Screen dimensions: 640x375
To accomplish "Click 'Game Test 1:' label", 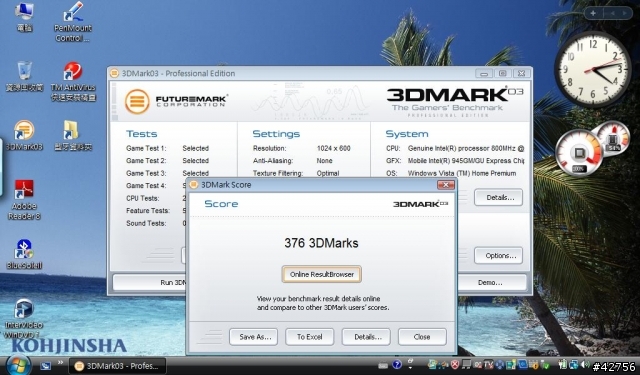I will [x=146, y=148].
